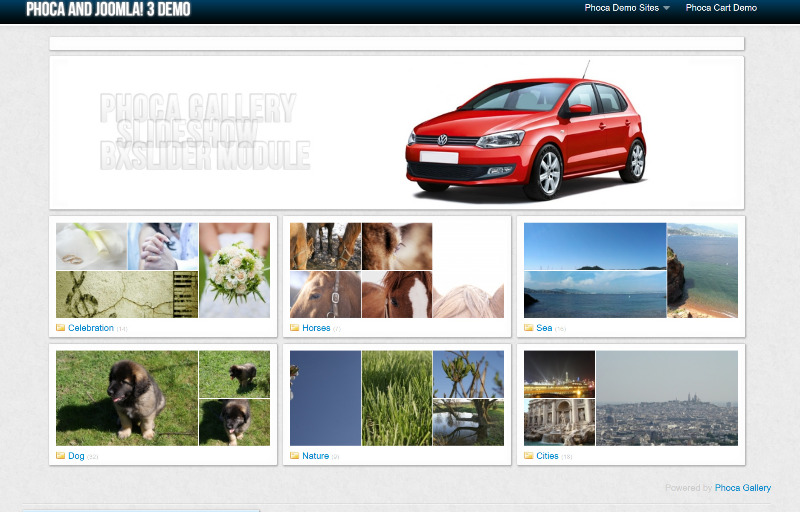This screenshot has width=800, height=512.
Task: Open the Dog category link
Action: pyautogui.click(x=76, y=456)
